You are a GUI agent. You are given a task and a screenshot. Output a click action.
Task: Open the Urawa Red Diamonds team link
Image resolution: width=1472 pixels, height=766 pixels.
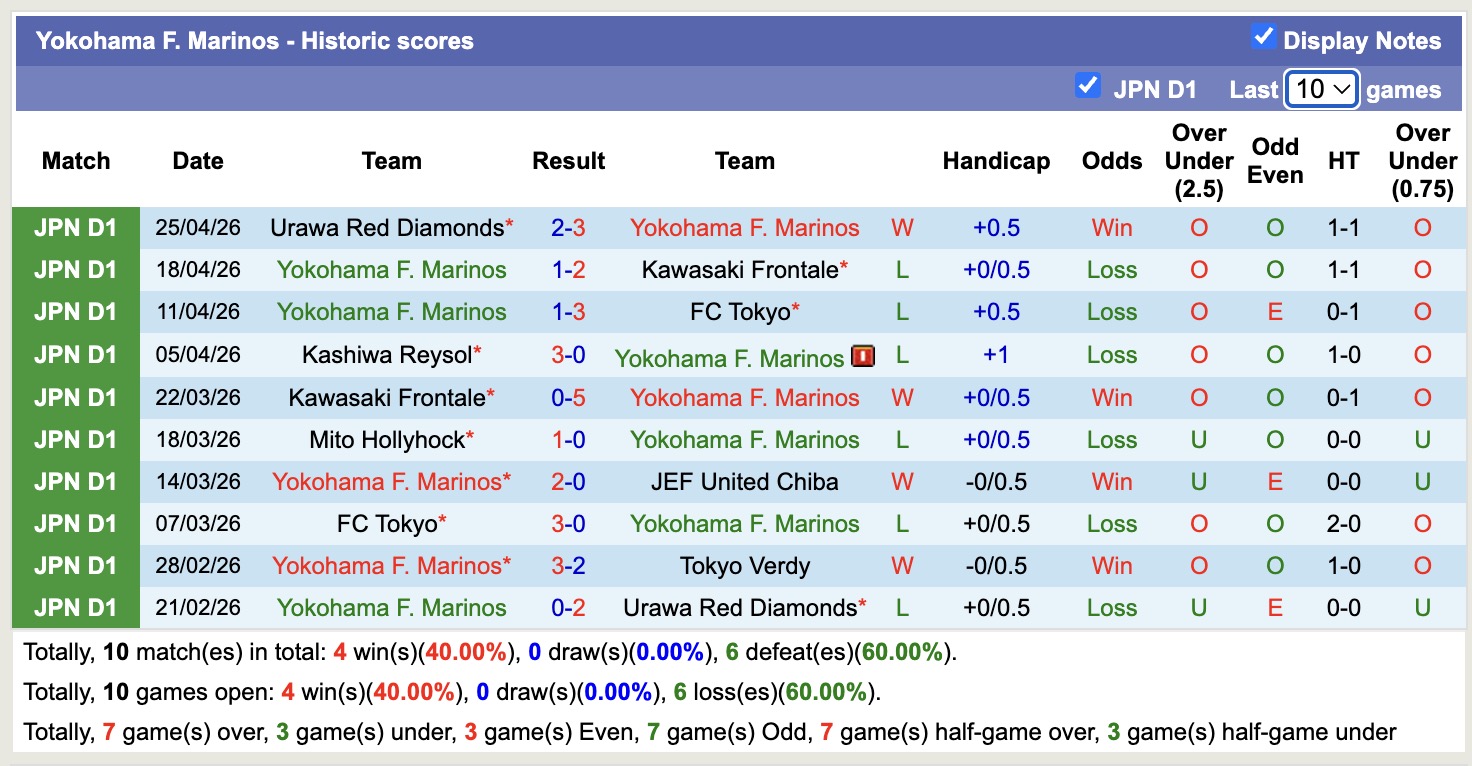coord(385,227)
